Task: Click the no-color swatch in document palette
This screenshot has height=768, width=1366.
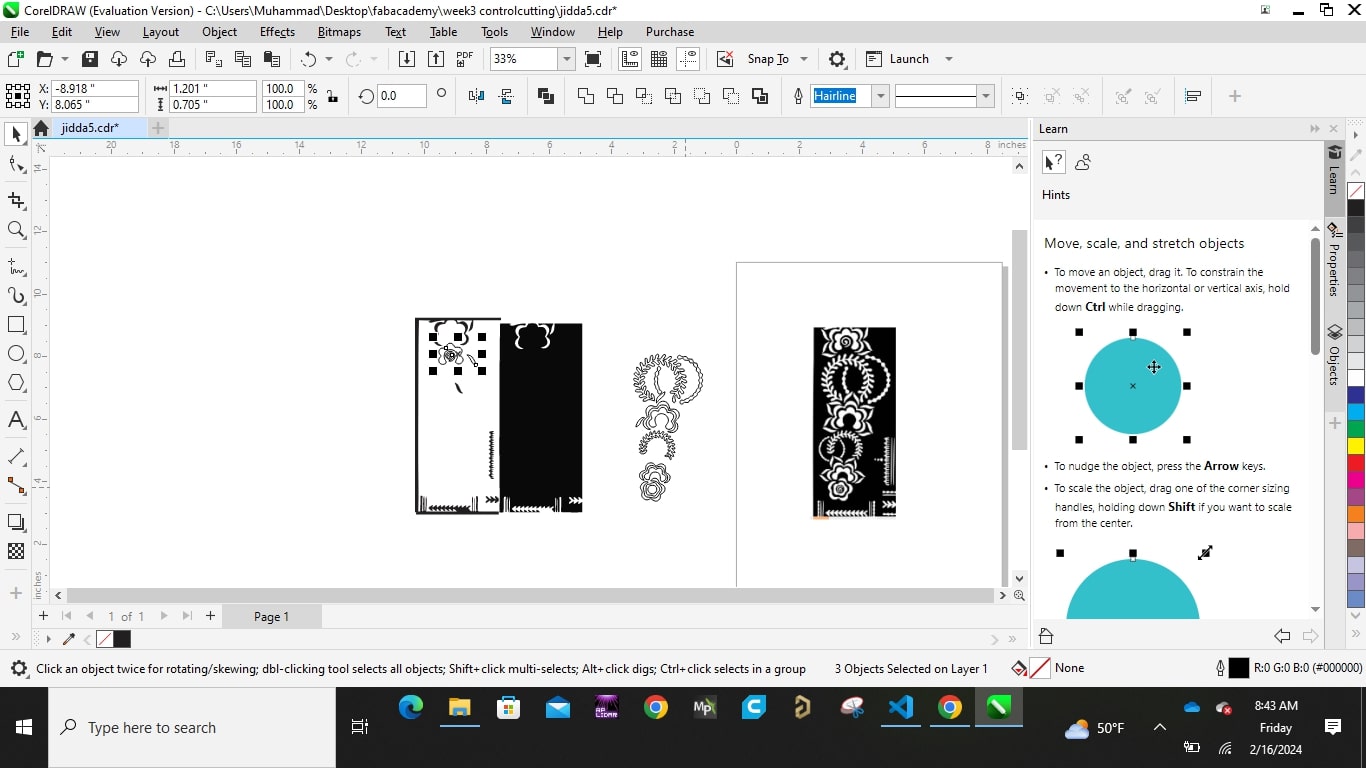Action: pyautogui.click(x=104, y=639)
